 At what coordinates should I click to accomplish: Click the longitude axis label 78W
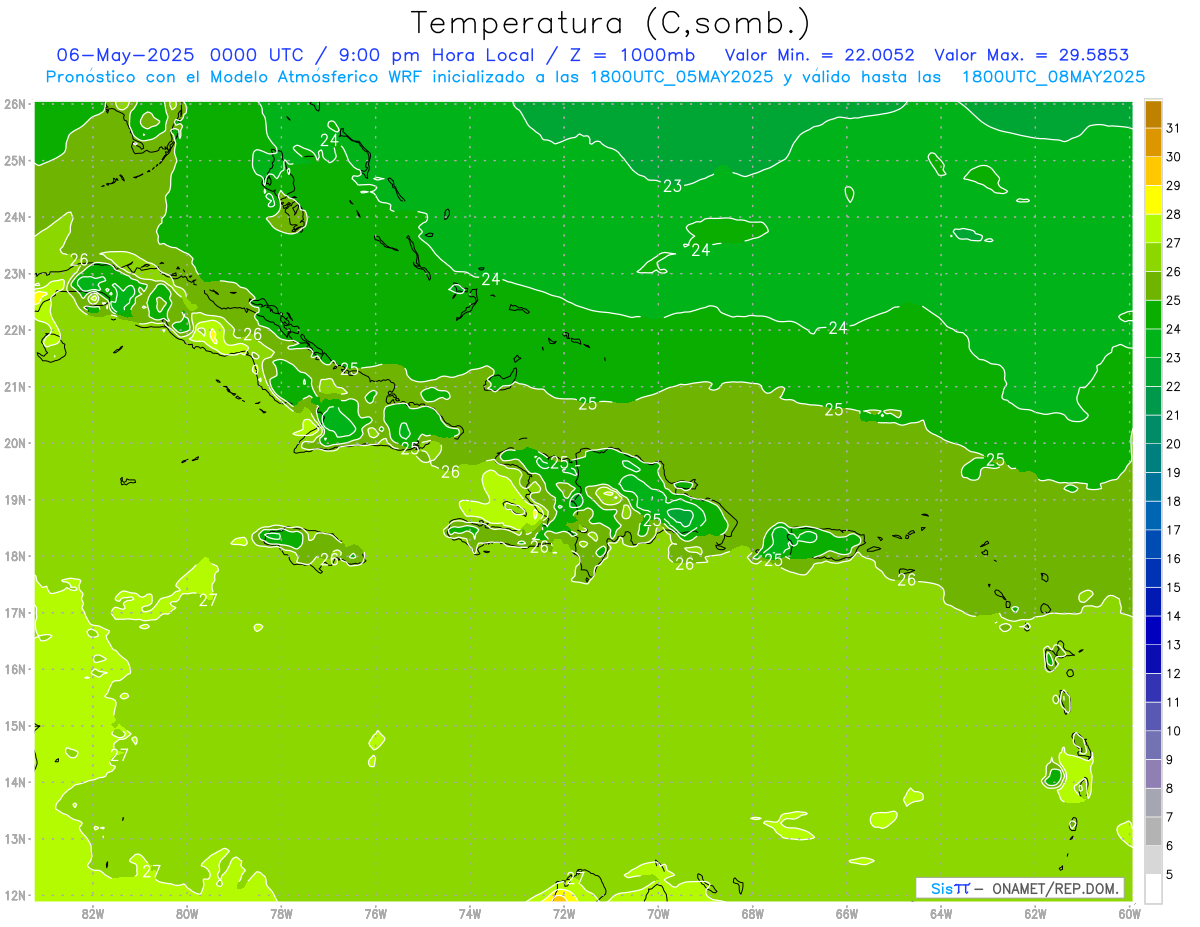281,913
